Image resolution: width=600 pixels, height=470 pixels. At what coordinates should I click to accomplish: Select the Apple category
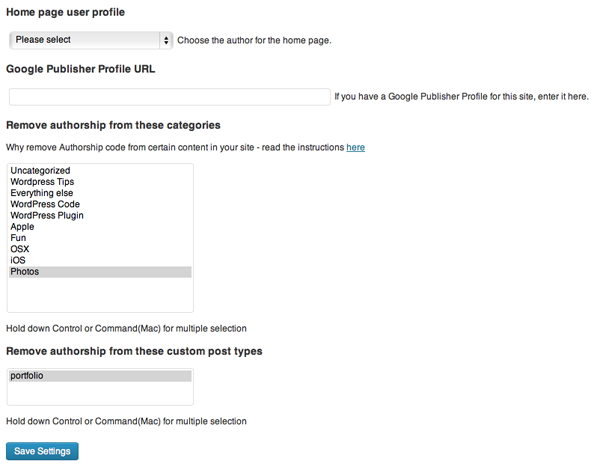point(22,227)
